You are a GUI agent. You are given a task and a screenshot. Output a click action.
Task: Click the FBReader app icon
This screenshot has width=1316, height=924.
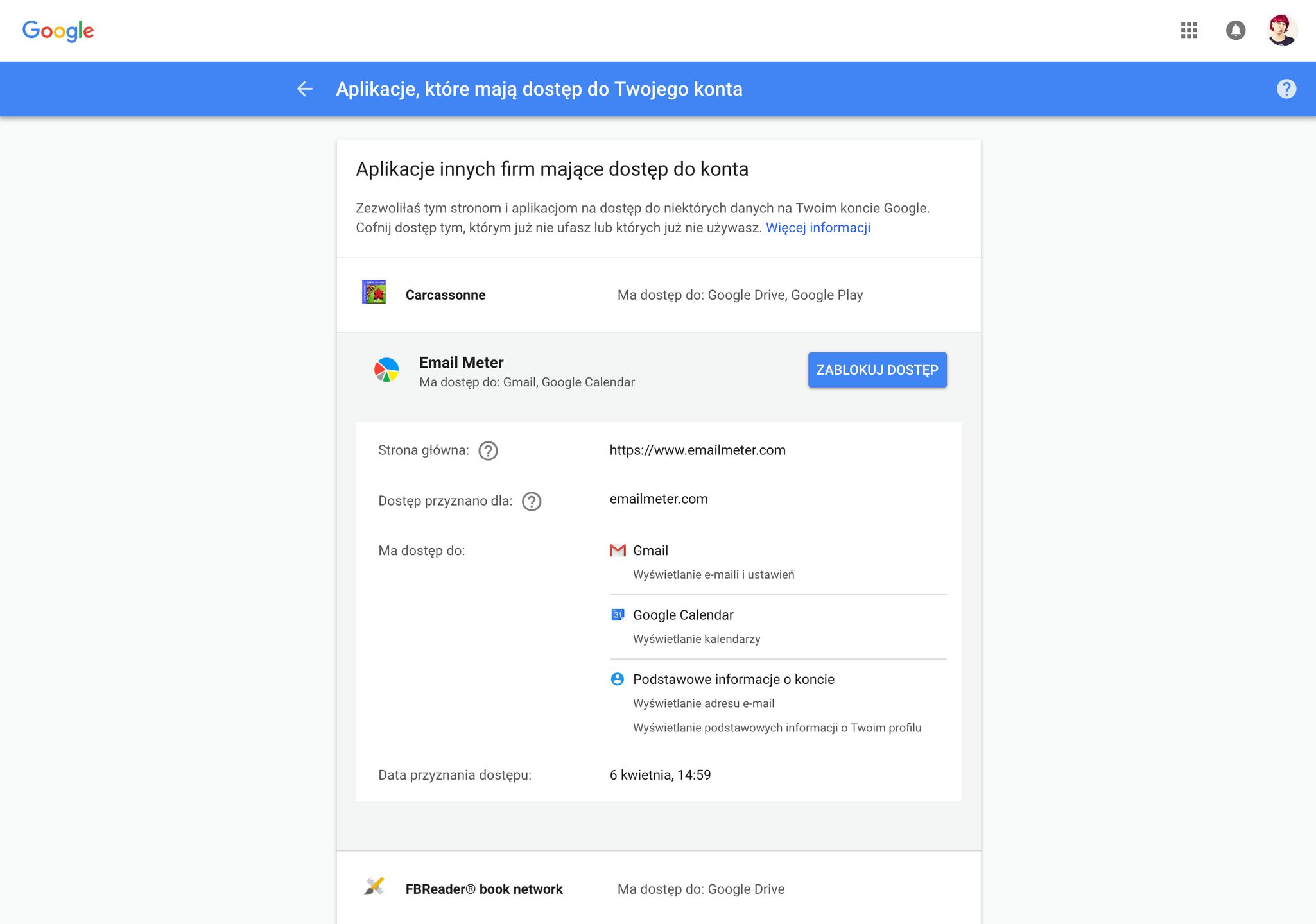click(374, 887)
